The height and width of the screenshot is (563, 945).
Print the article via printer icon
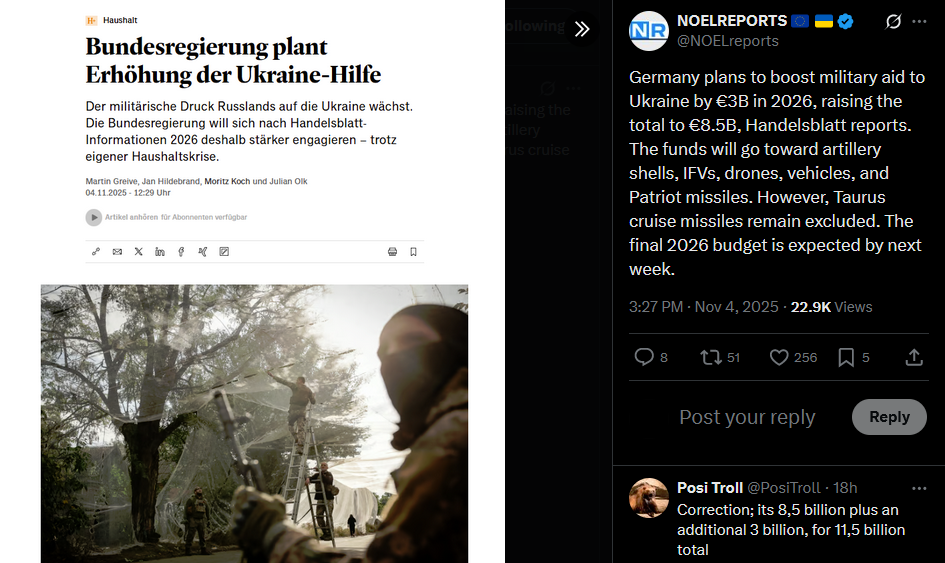[392, 251]
